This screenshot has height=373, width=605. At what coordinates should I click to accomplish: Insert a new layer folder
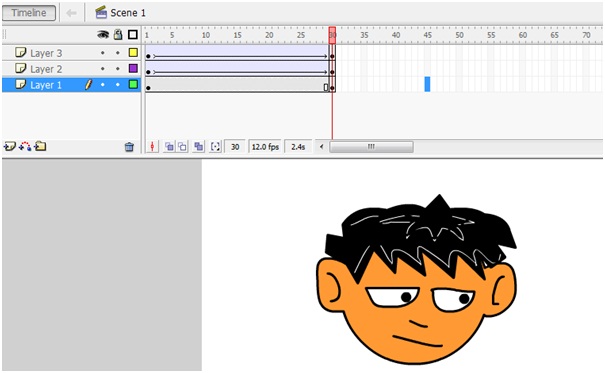click(x=40, y=147)
